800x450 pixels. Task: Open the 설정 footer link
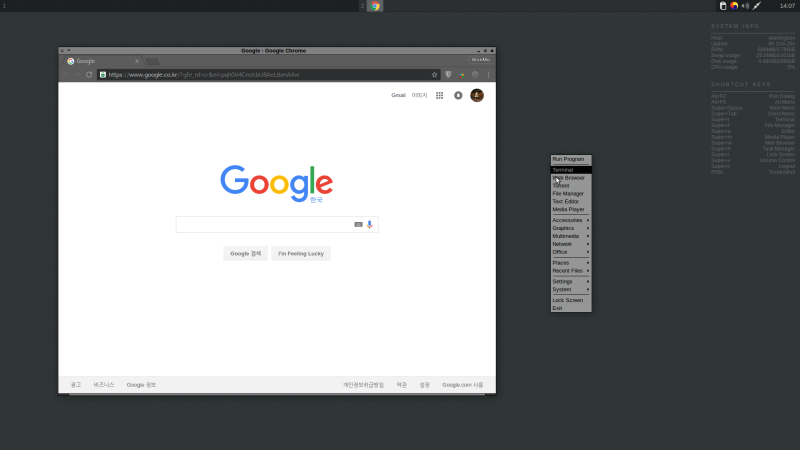[x=424, y=385]
